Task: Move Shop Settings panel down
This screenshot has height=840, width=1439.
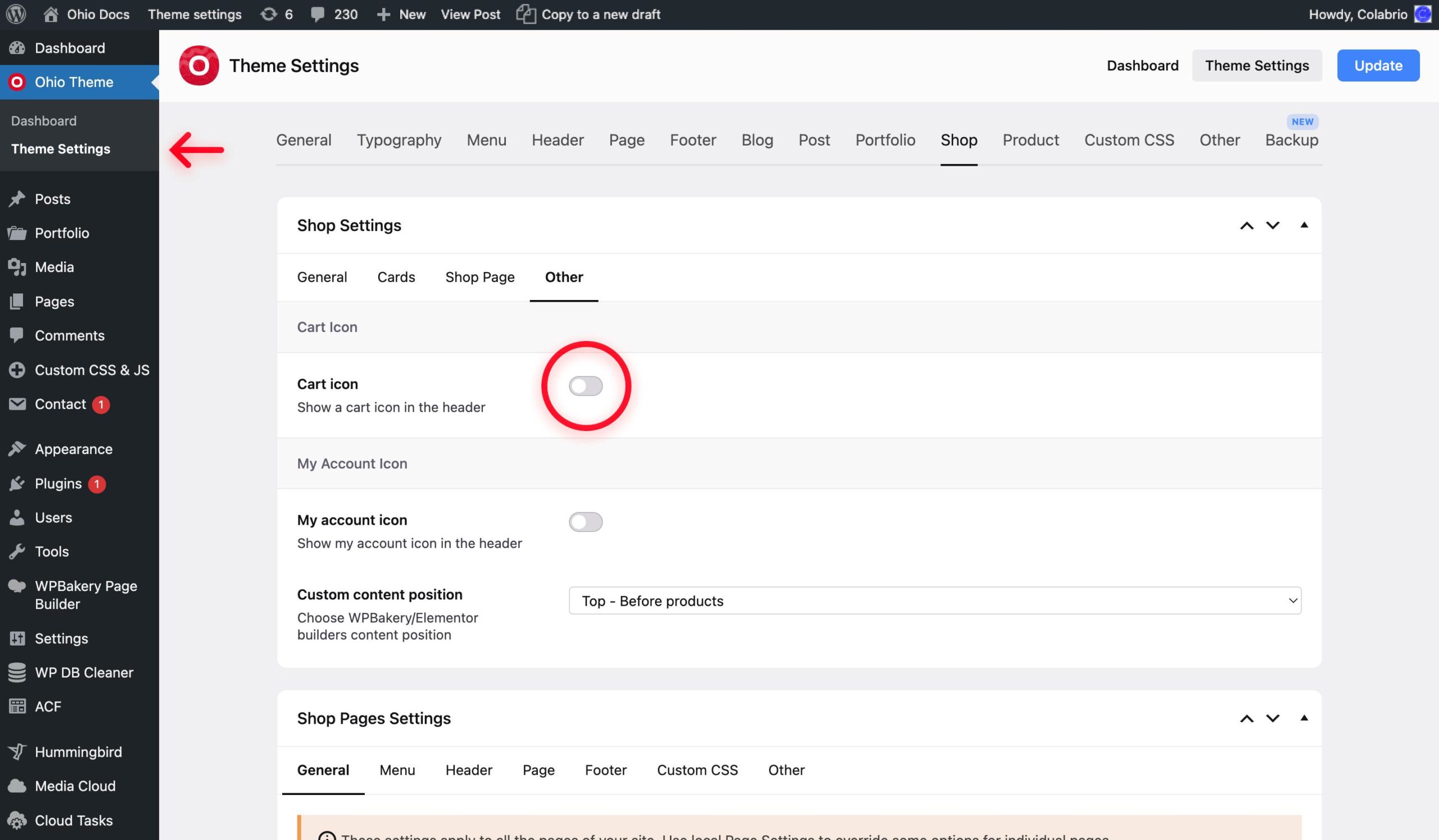Action: click(x=1273, y=225)
